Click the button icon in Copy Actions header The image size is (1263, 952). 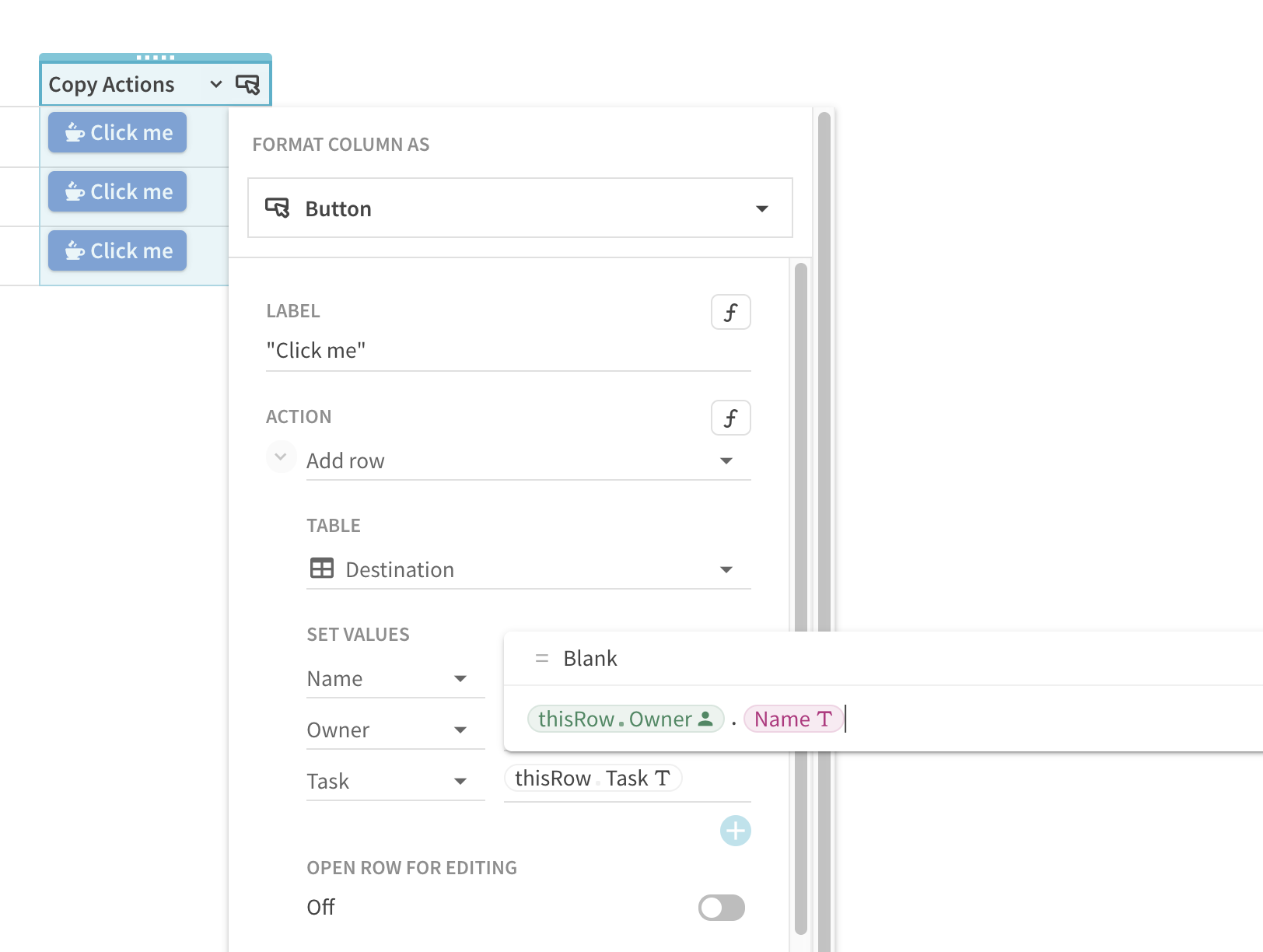coord(247,84)
